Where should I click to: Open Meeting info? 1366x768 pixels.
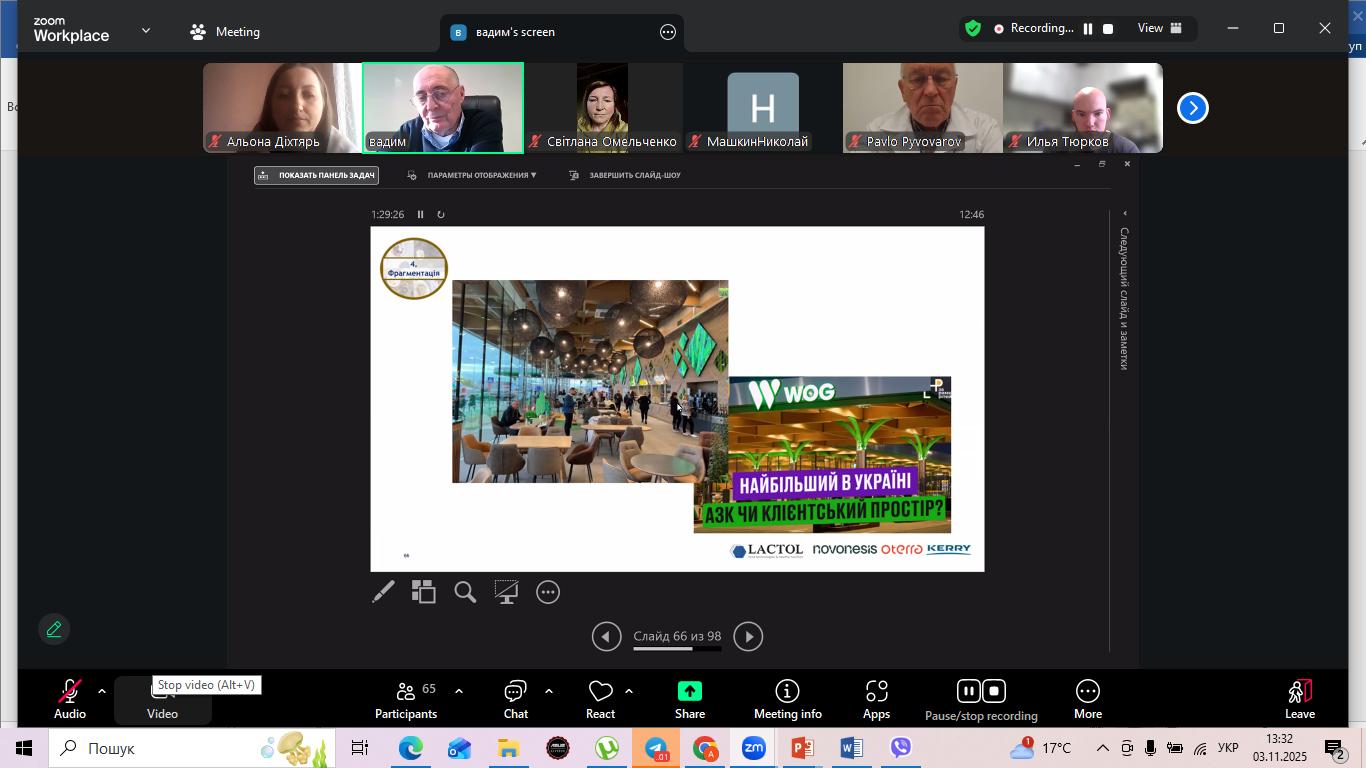(787, 699)
